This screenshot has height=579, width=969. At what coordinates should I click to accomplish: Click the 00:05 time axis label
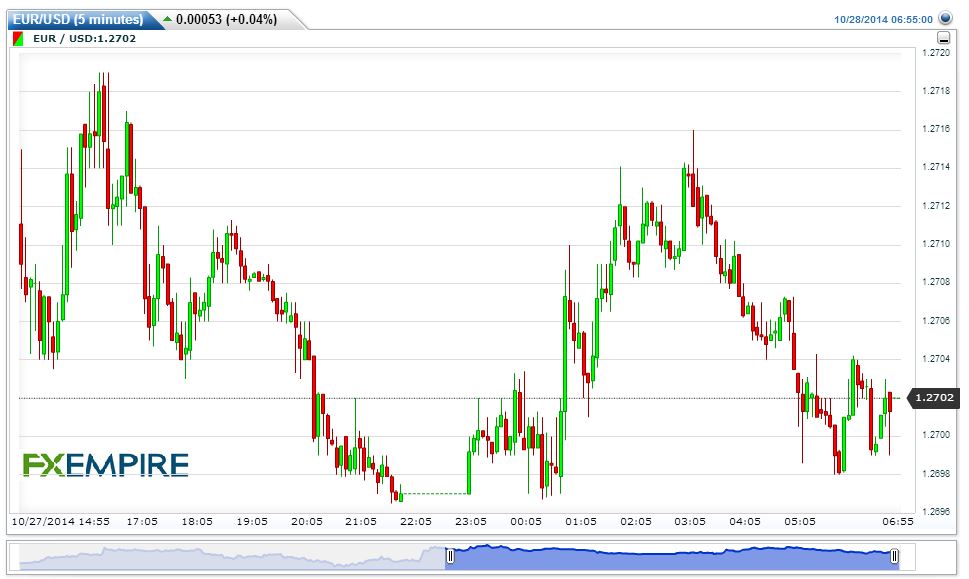(x=526, y=522)
